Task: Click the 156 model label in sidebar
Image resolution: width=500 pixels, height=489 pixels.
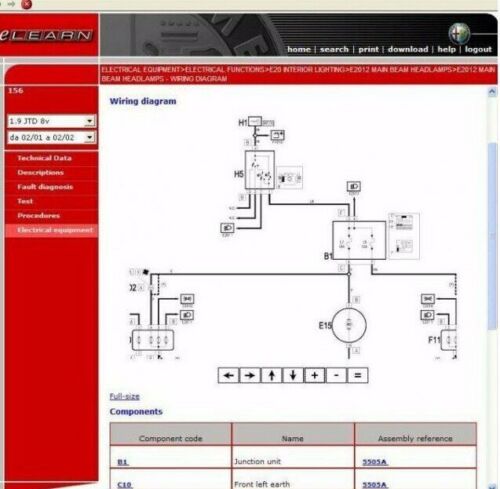Action: tap(16, 91)
